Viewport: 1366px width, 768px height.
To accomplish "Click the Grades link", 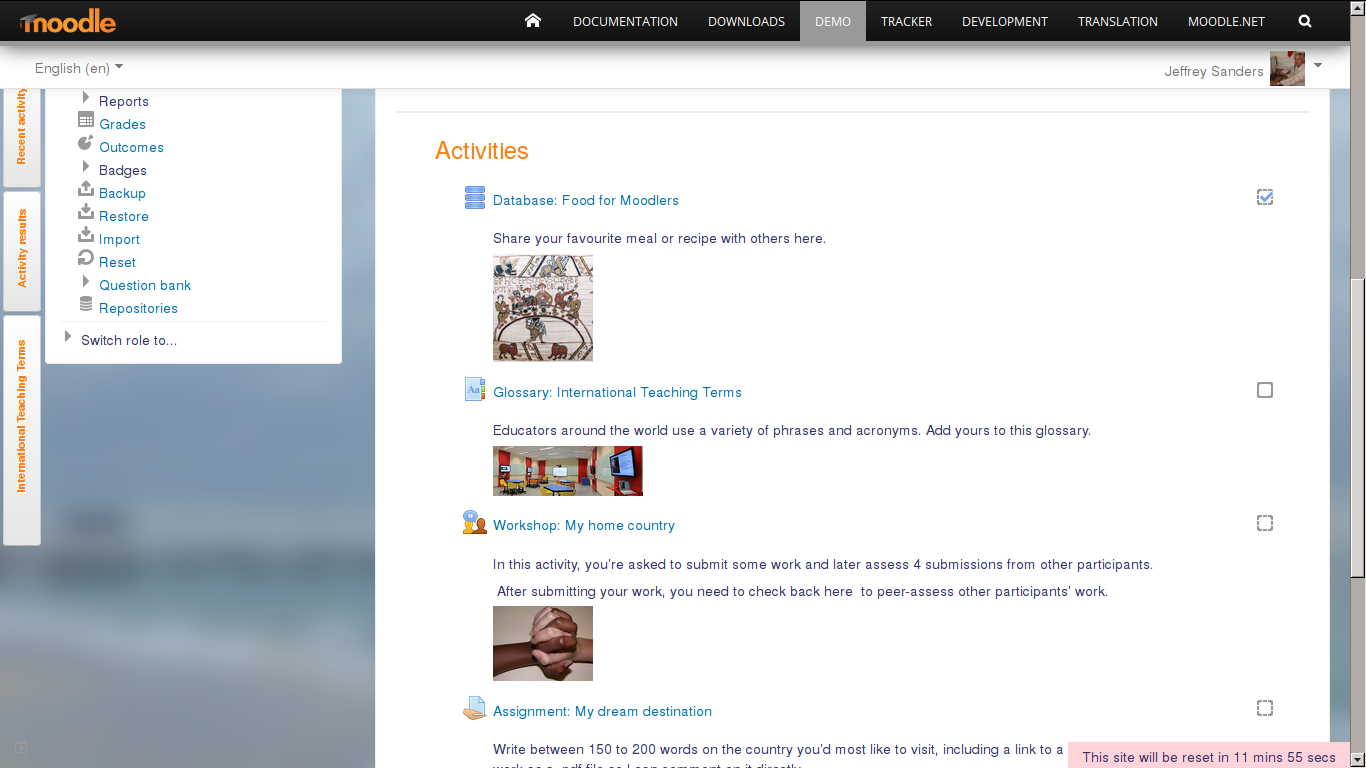I will (122, 124).
